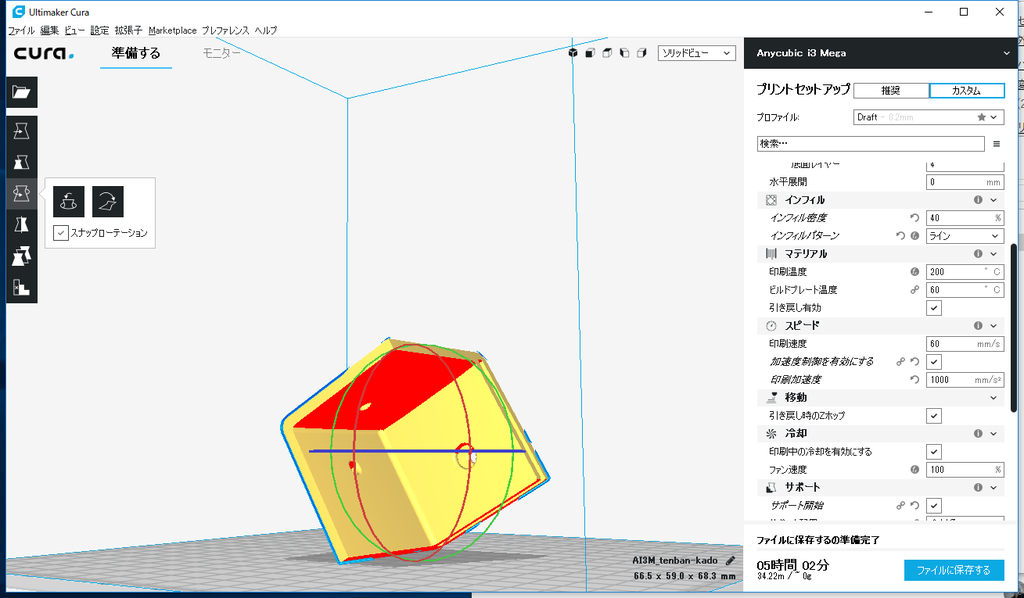This screenshot has width=1024, height=598.
Task: Click info icon on マテリアル section header
Action: coord(978,253)
